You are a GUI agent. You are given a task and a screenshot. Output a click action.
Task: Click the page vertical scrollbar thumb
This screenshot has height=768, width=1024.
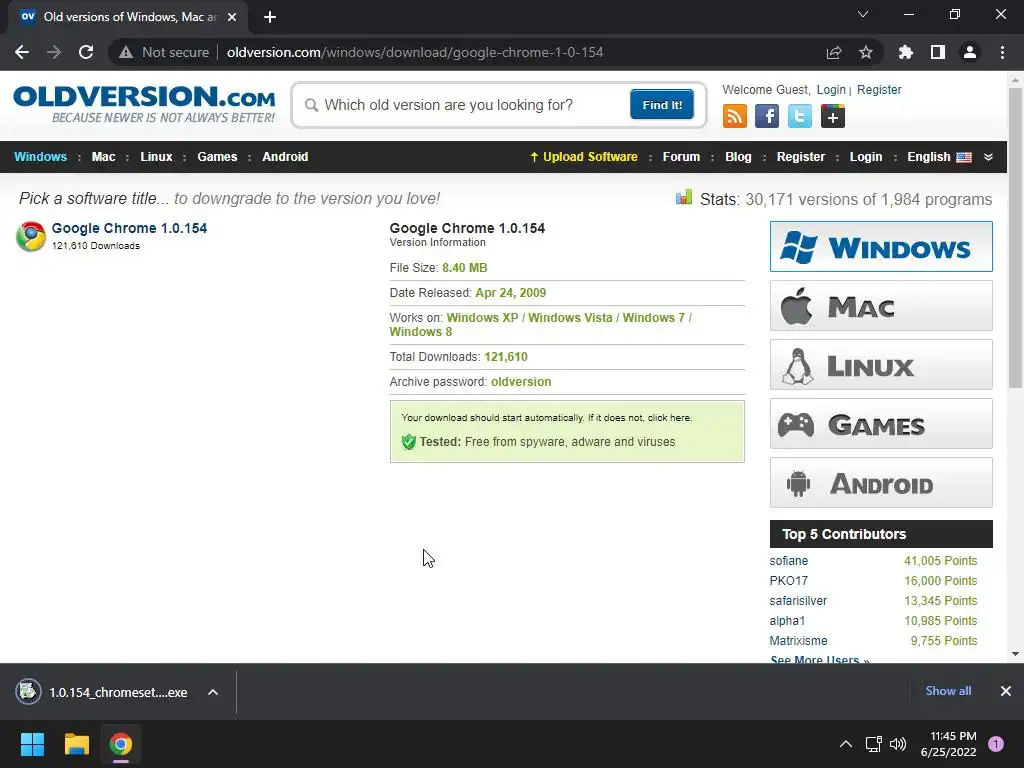click(1015, 238)
